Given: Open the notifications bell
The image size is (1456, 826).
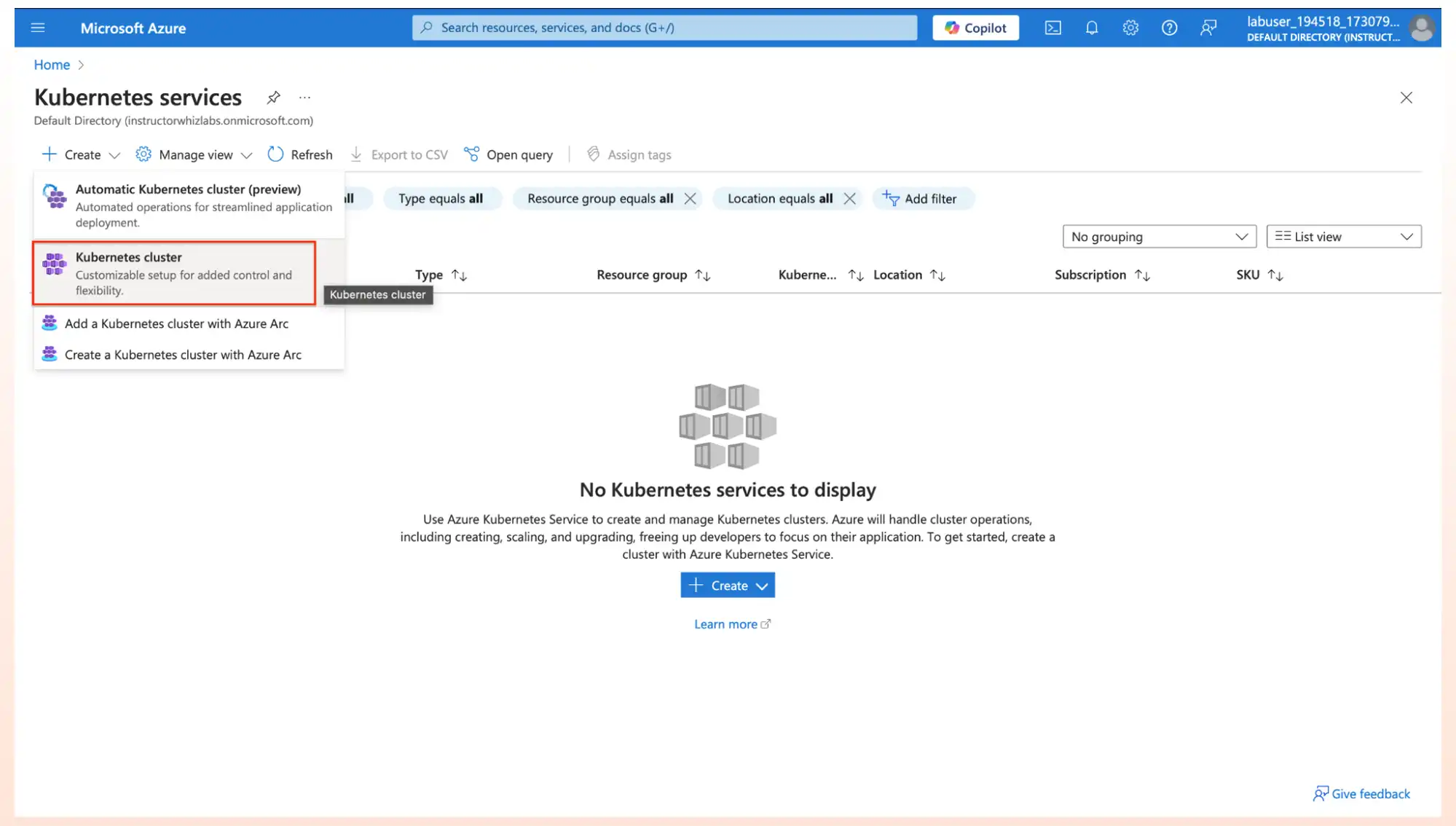Looking at the screenshot, I should point(1091,28).
